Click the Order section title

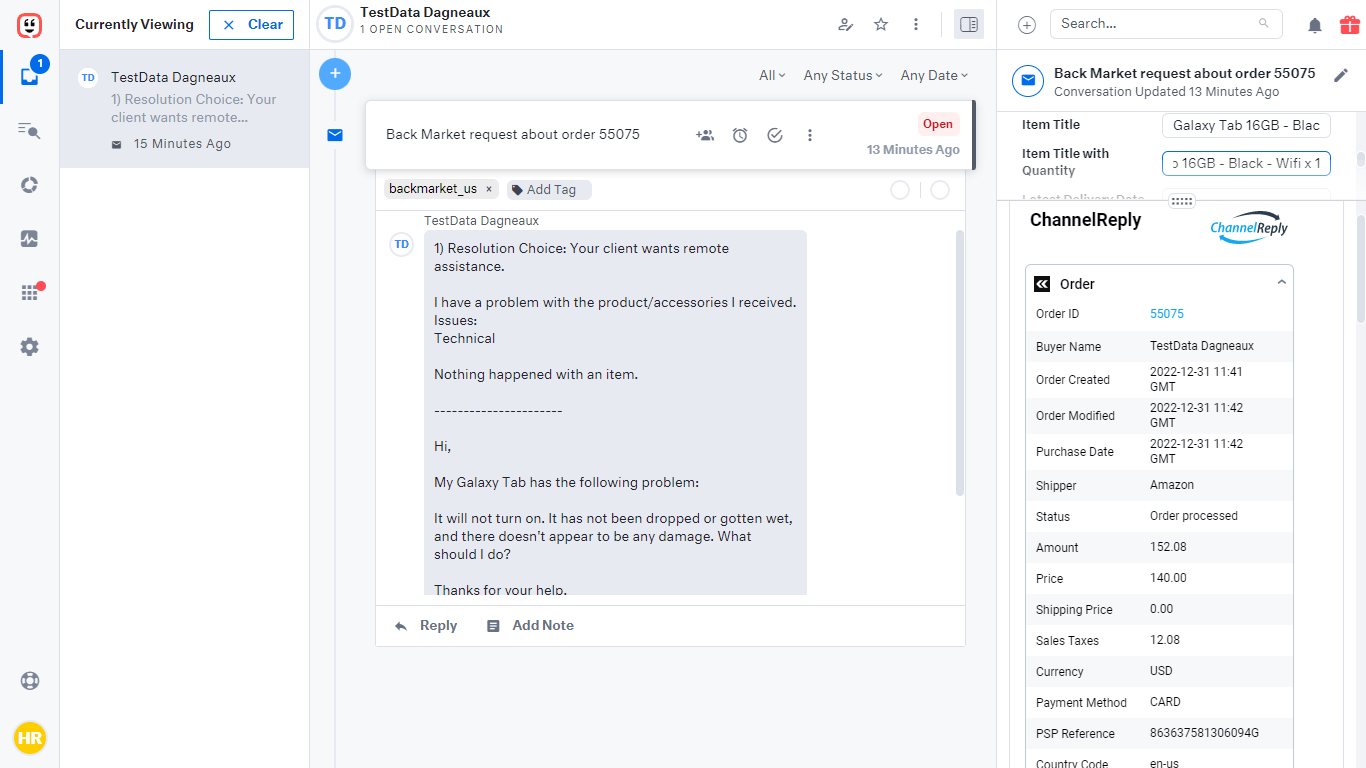(1077, 284)
